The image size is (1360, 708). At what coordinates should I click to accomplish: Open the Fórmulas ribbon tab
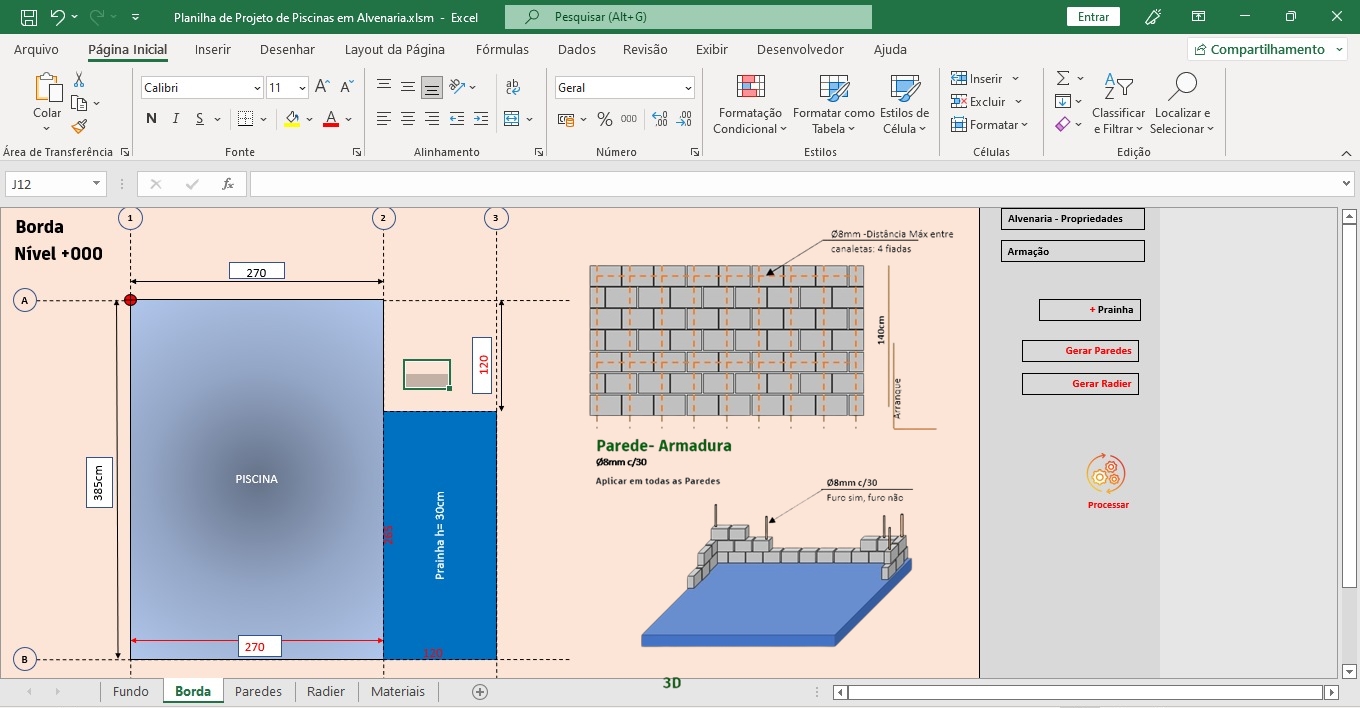pyautogui.click(x=502, y=49)
